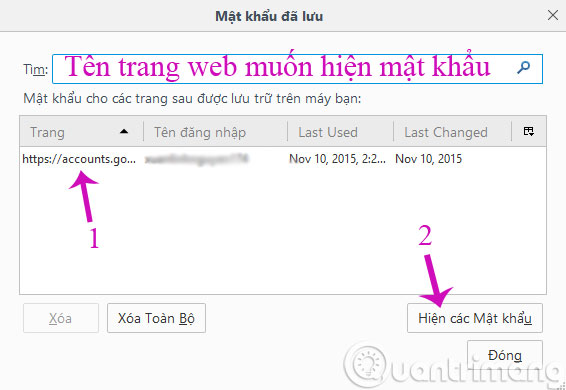
Task: Open the column picker icon
Action: [528, 131]
